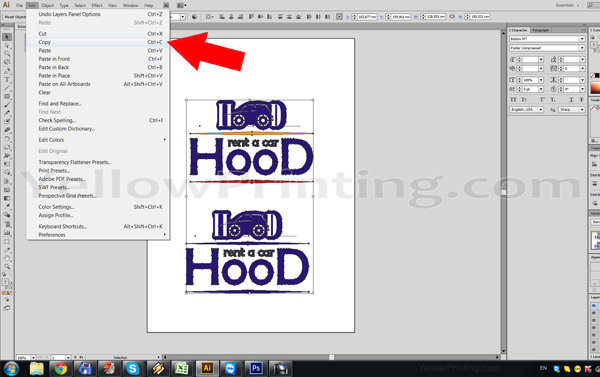This screenshot has height=377, width=600.
Task: Select the Pen tool in the toolbox
Action: (7, 71)
